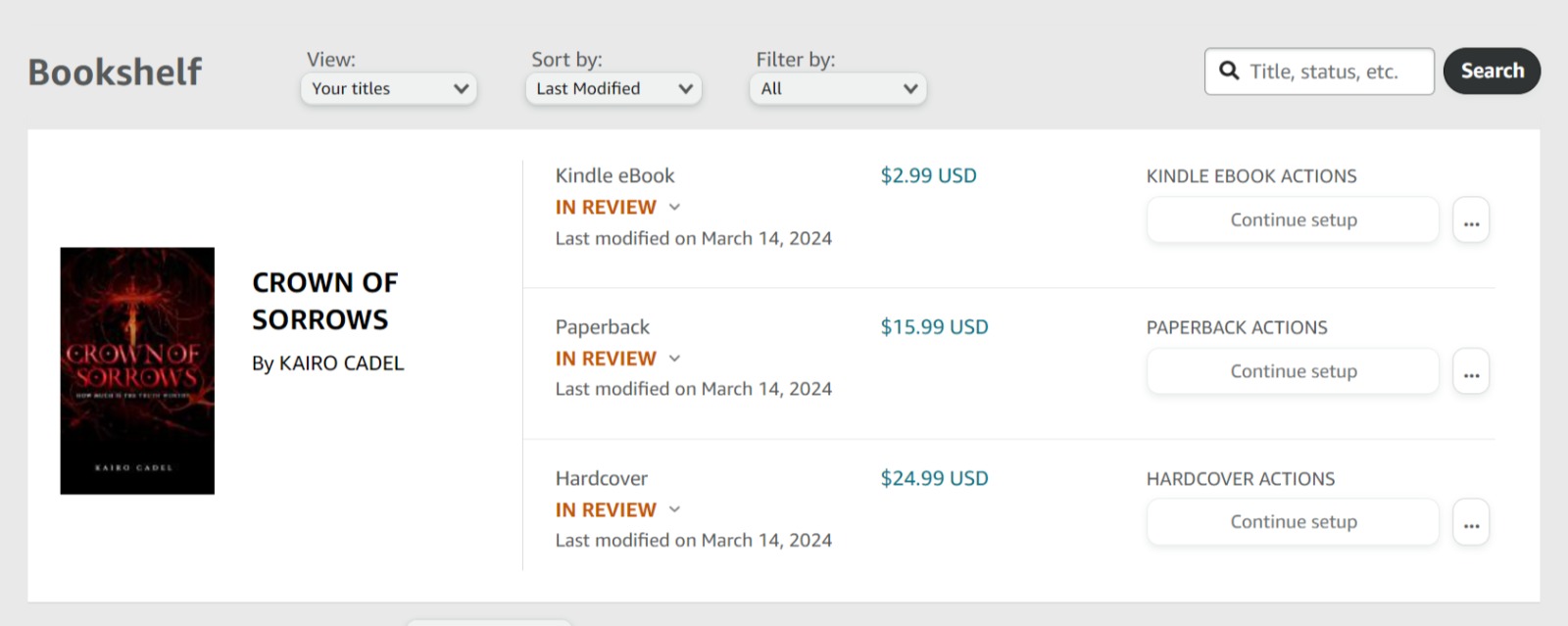Open the Filter by 'All' dropdown
The width and height of the screenshot is (1568, 626).
838,88
